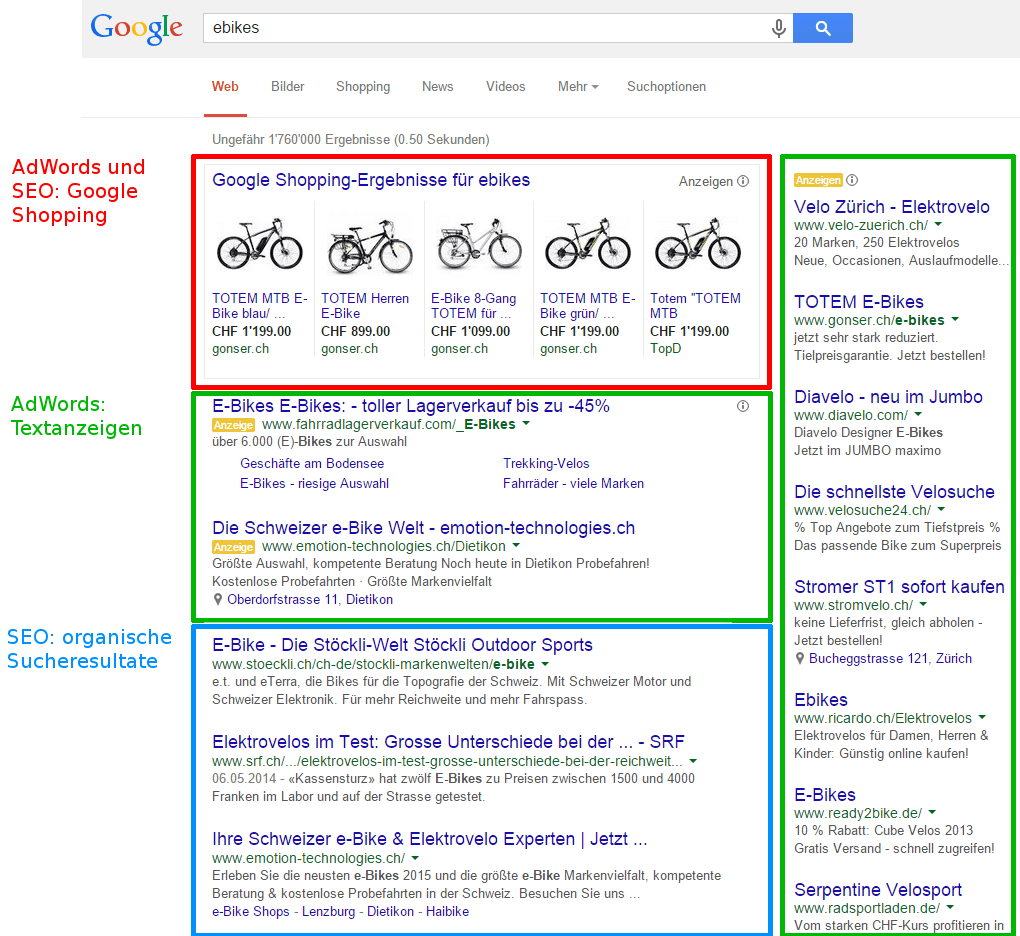The image size is (1020, 936).
Task: Expand arrow next to diavelo.com URL
Action: click(919, 414)
